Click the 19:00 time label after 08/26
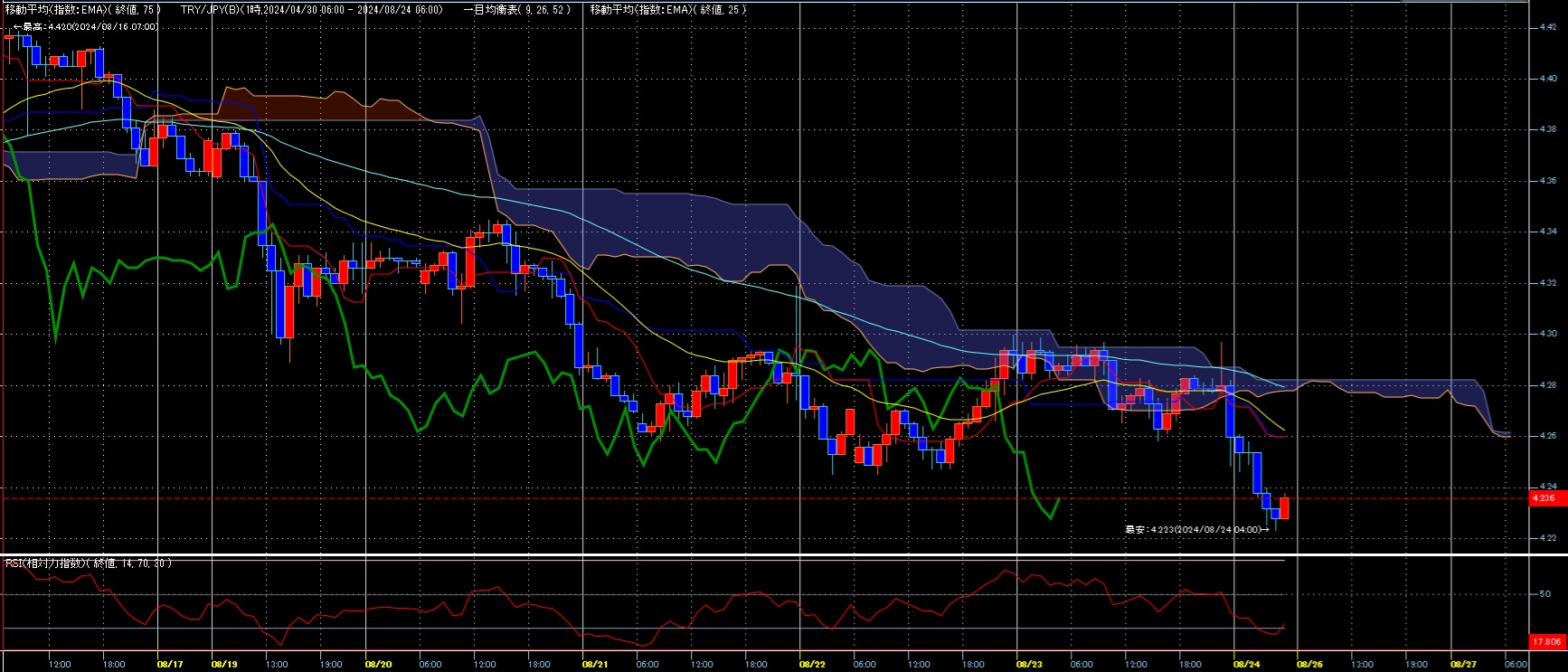The image size is (1568, 672). point(1416,664)
